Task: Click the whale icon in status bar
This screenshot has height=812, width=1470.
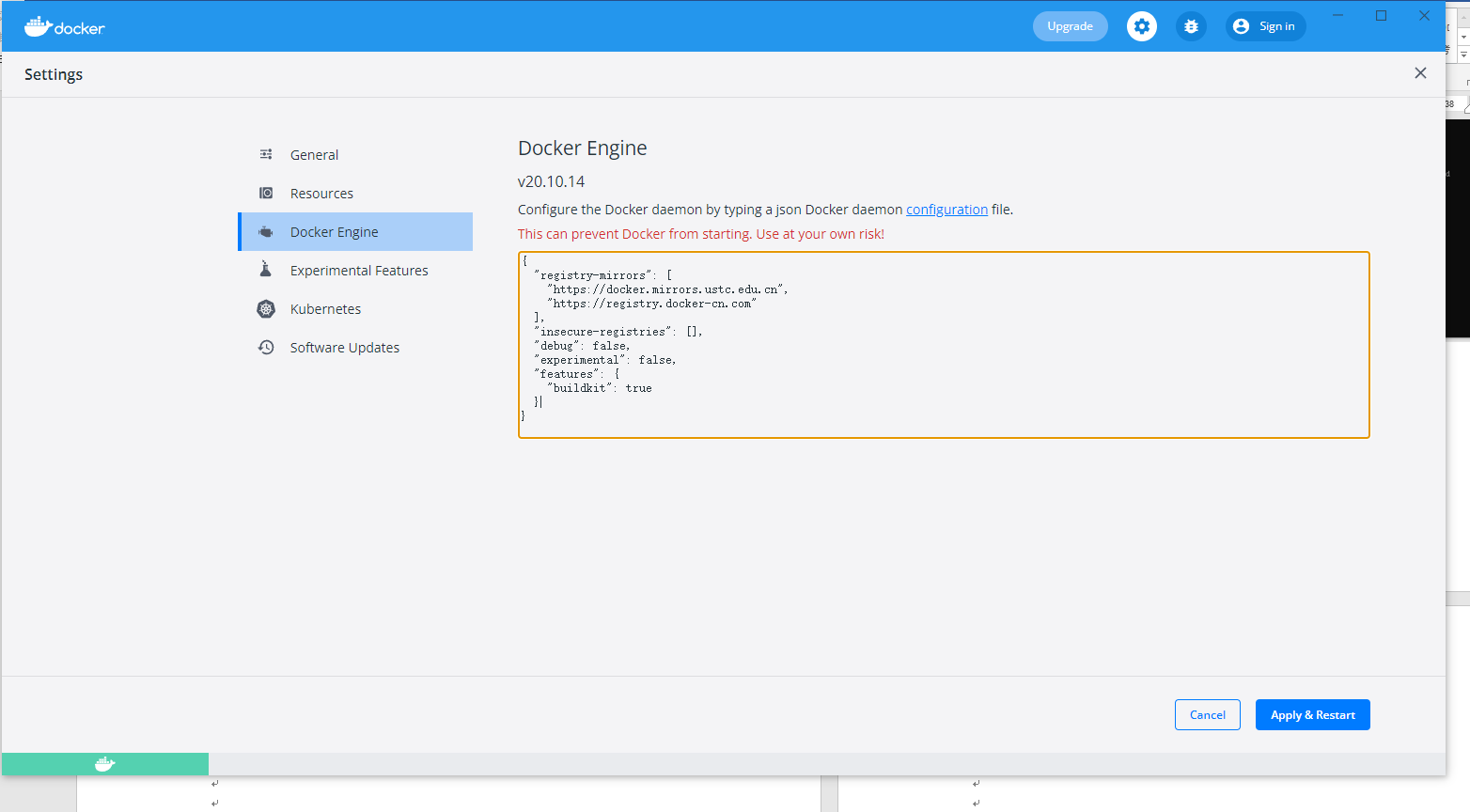Action: tap(104, 764)
